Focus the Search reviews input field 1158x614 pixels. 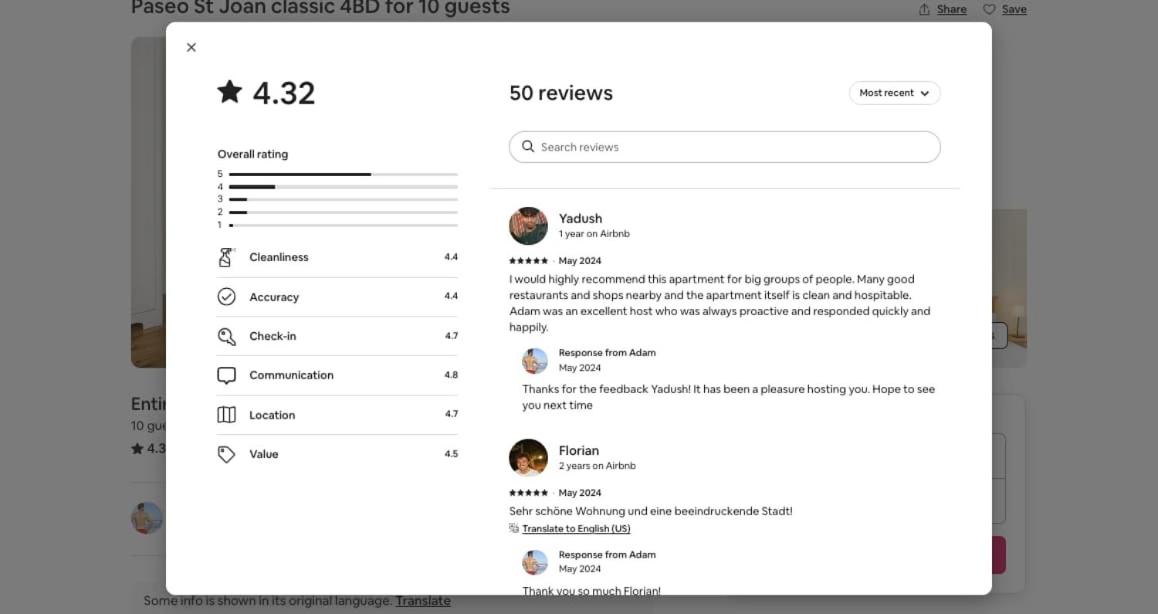pyautogui.click(x=724, y=147)
